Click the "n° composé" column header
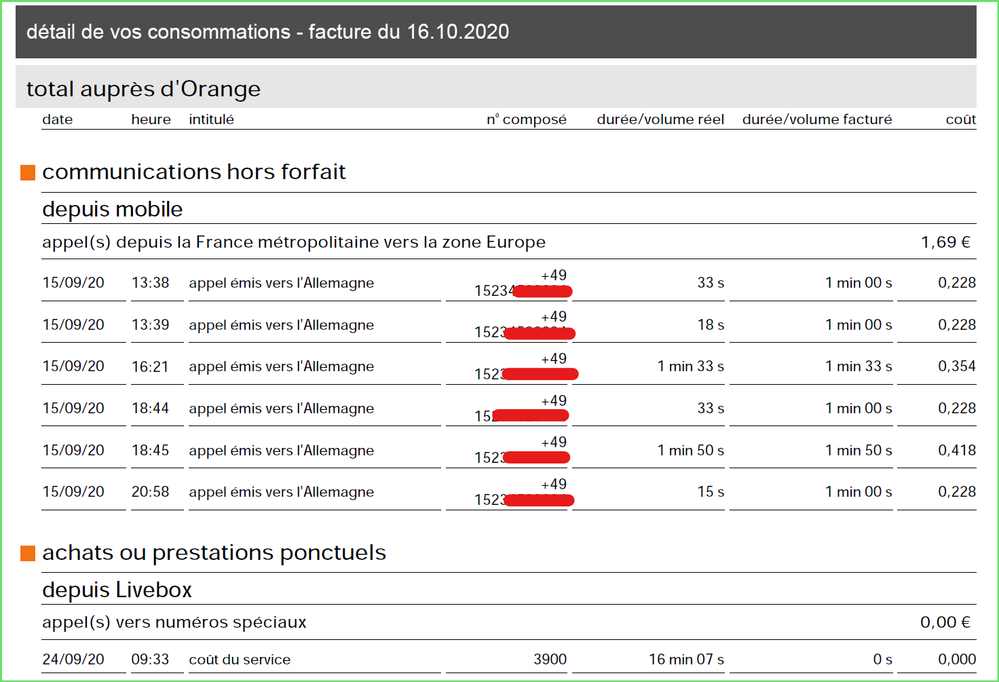 point(526,120)
